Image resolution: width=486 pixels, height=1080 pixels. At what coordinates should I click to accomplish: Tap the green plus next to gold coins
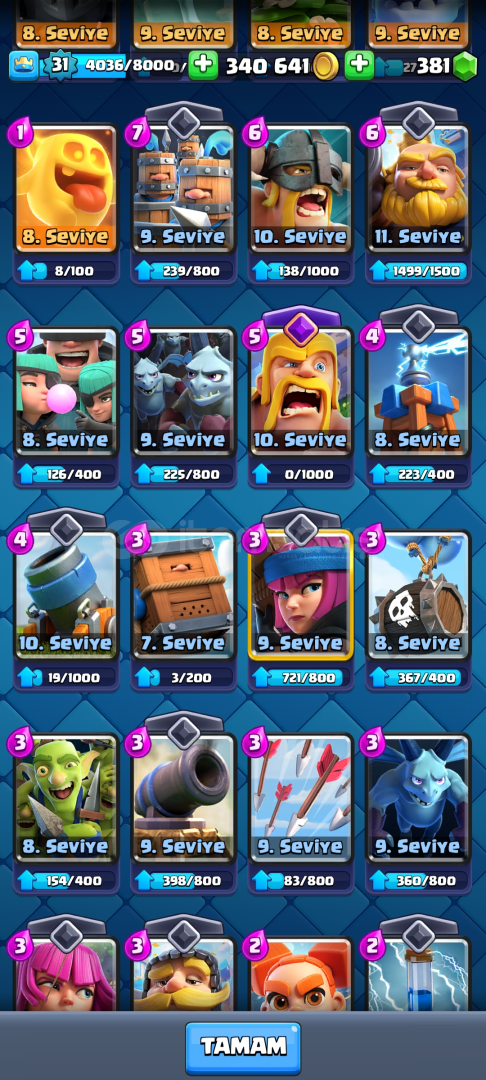[x=203, y=65]
